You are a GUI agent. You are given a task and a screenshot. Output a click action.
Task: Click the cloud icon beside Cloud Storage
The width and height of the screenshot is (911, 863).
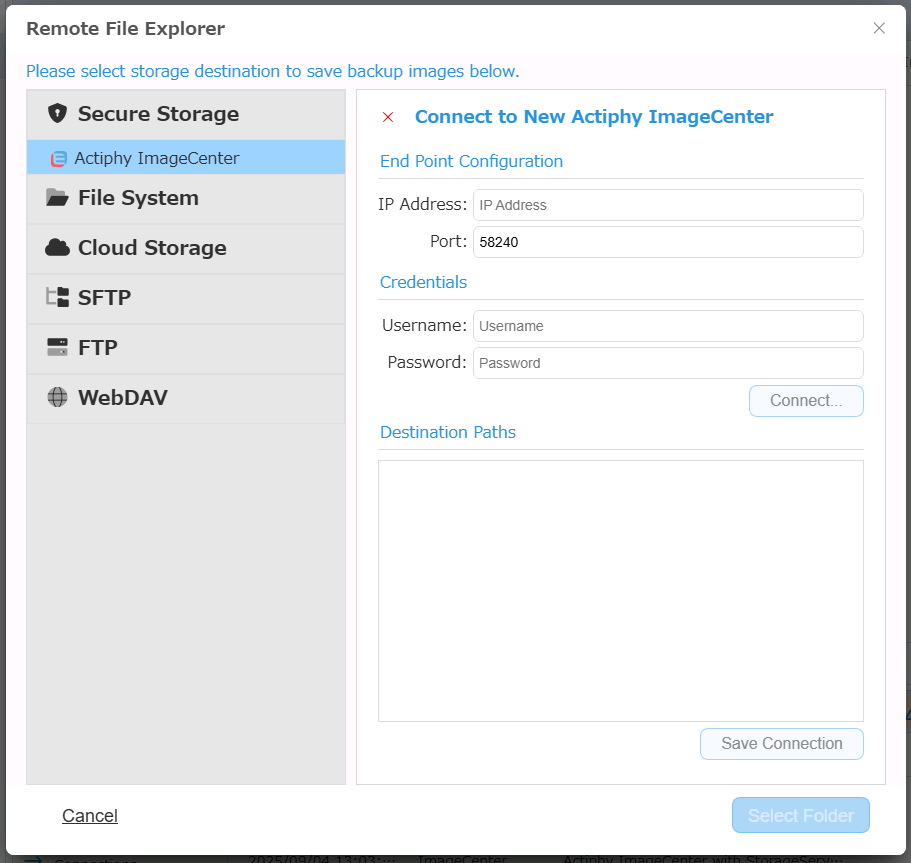point(57,248)
